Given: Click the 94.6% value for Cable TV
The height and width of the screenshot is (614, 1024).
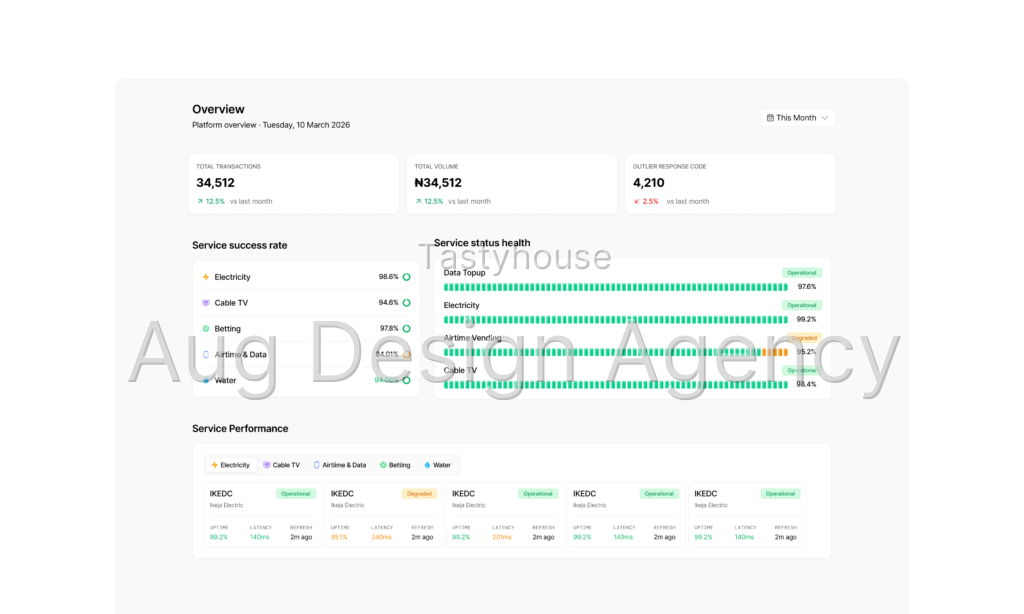Looking at the screenshot, I should click(389, 303).
